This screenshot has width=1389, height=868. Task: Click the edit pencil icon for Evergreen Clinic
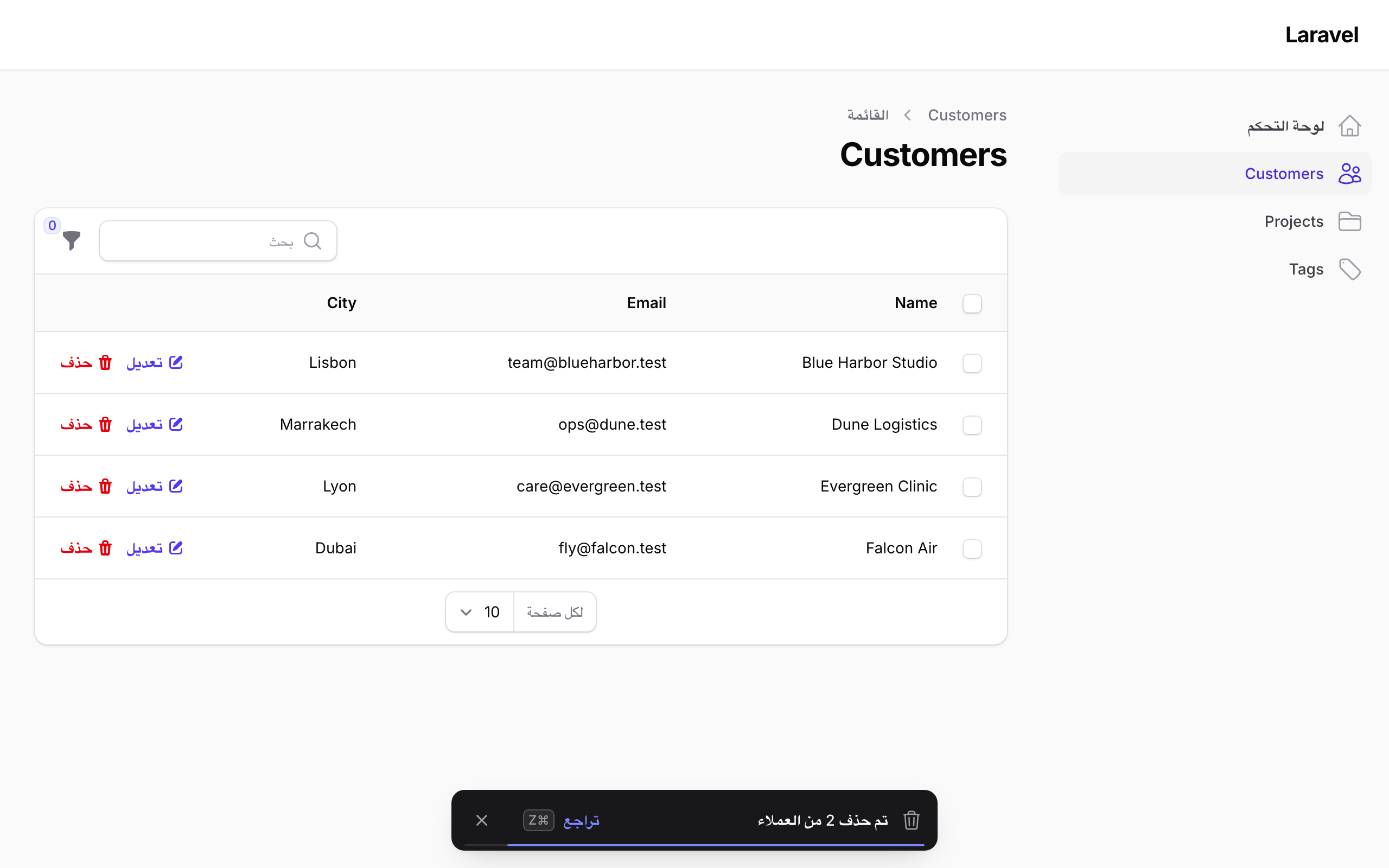click(176, 486)
